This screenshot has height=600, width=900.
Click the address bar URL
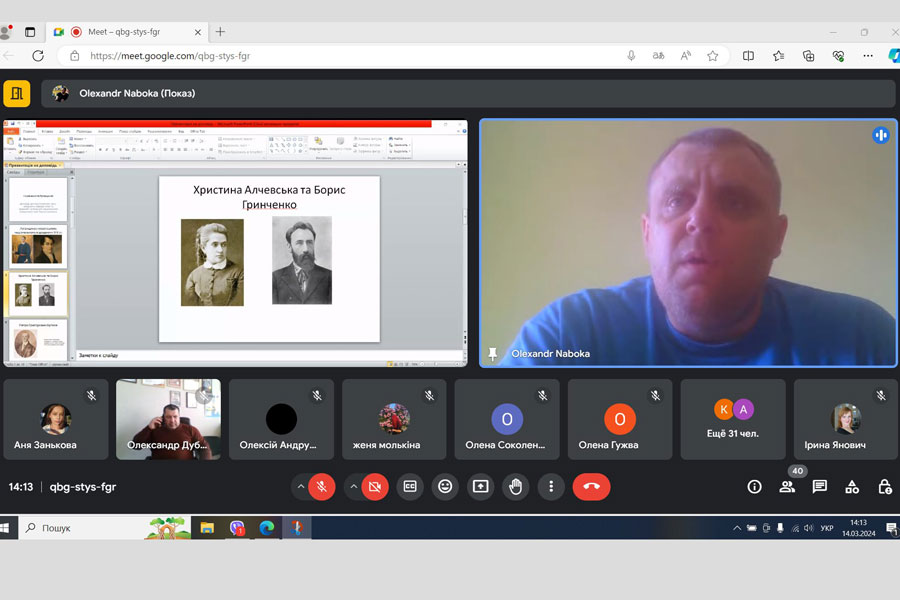(170, 56)
